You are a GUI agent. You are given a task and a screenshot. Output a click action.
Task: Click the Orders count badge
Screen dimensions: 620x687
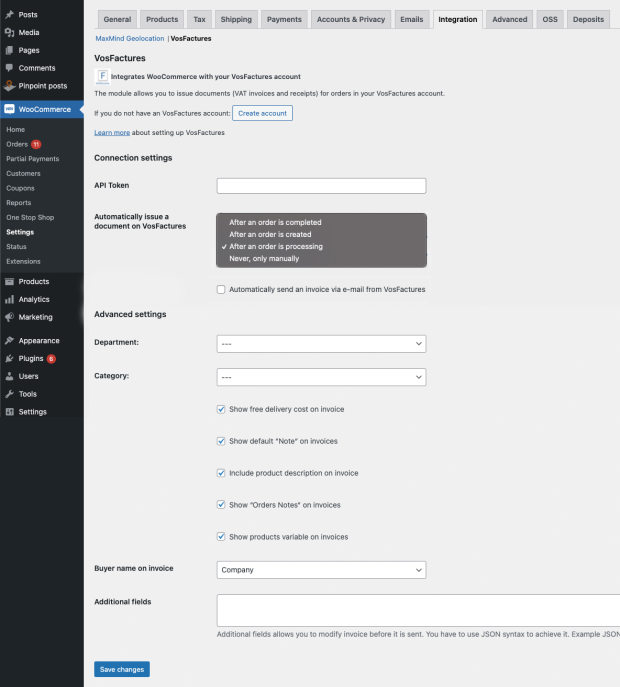pyautogui.click(x=36, y=144)
